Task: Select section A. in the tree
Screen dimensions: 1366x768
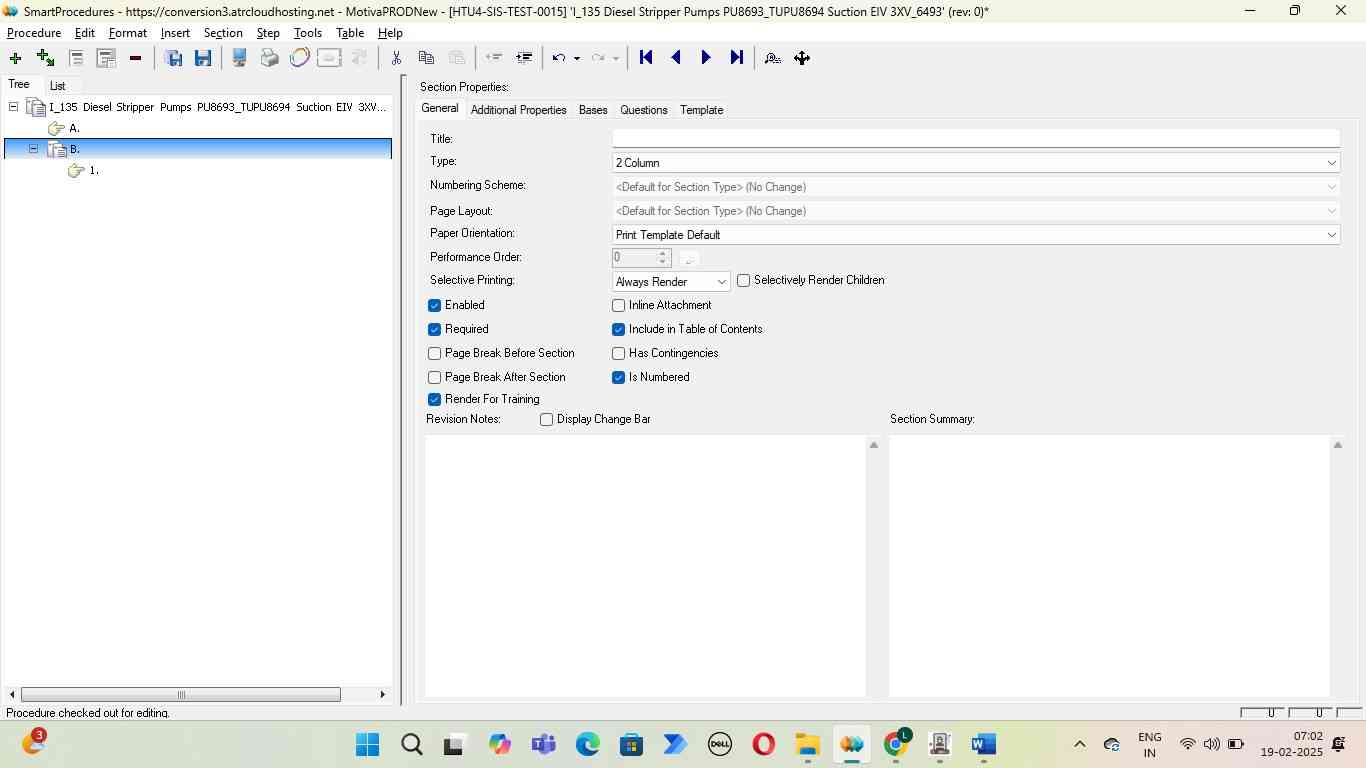Action: 74,128
